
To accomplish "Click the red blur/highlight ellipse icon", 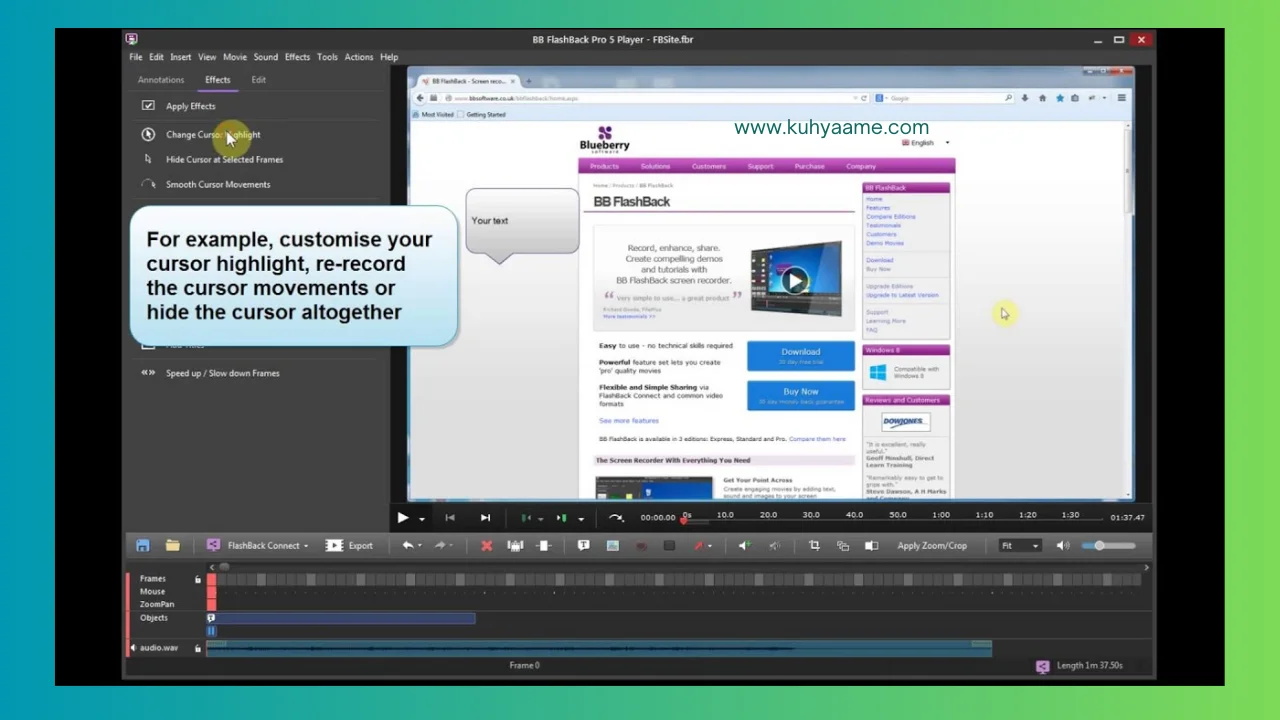I will tap(641, 546).
